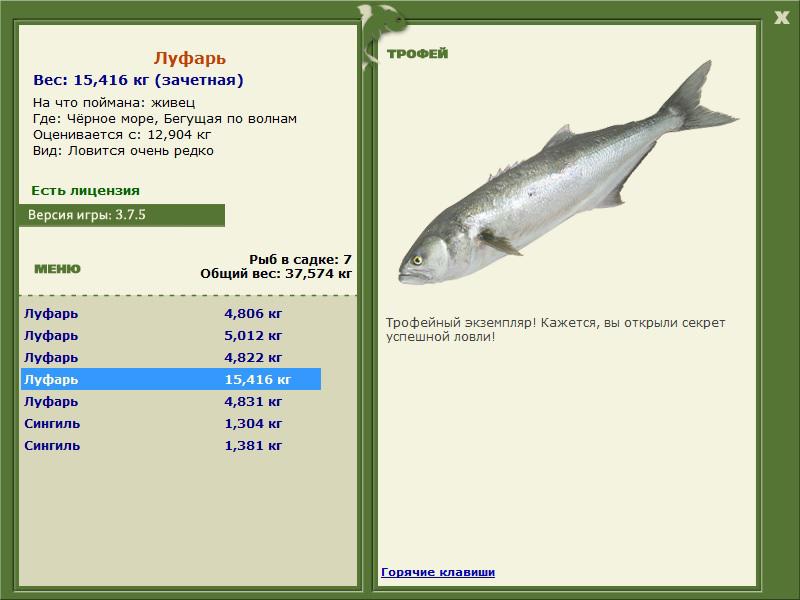Open the МЕНЮ menu
Image resolution: width=800 pixels, height=600 pixels.
click(x=57, y=269)
